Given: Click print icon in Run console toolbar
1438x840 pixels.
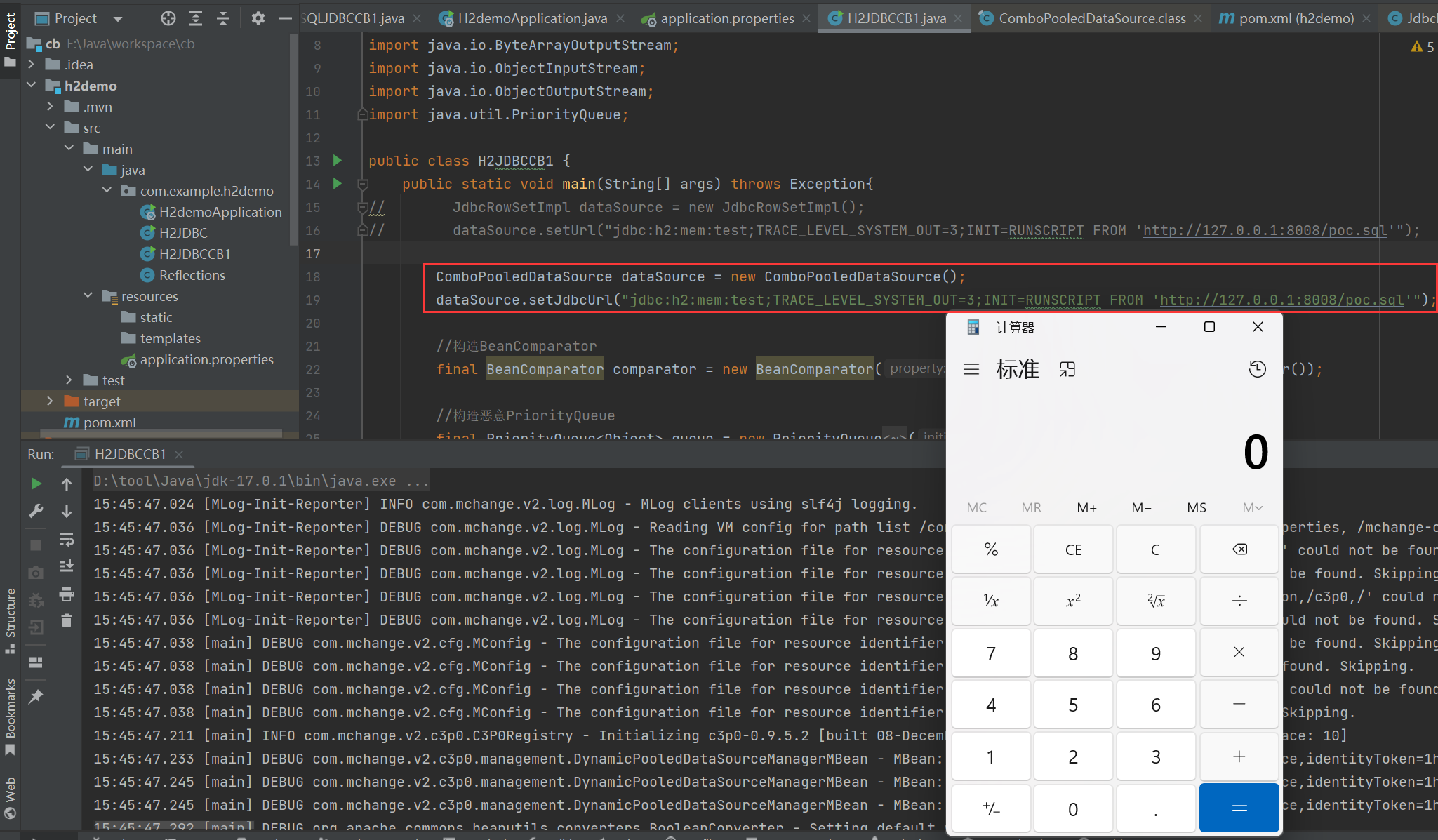Looking at the screenshot, I should click(x=67, y=594).
